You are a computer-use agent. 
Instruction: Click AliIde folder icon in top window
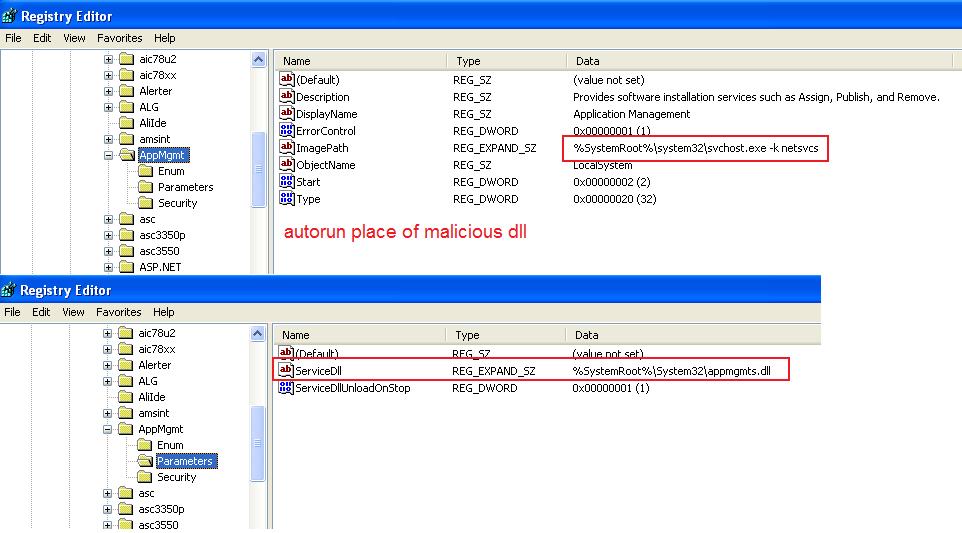(x=127, y=123)
